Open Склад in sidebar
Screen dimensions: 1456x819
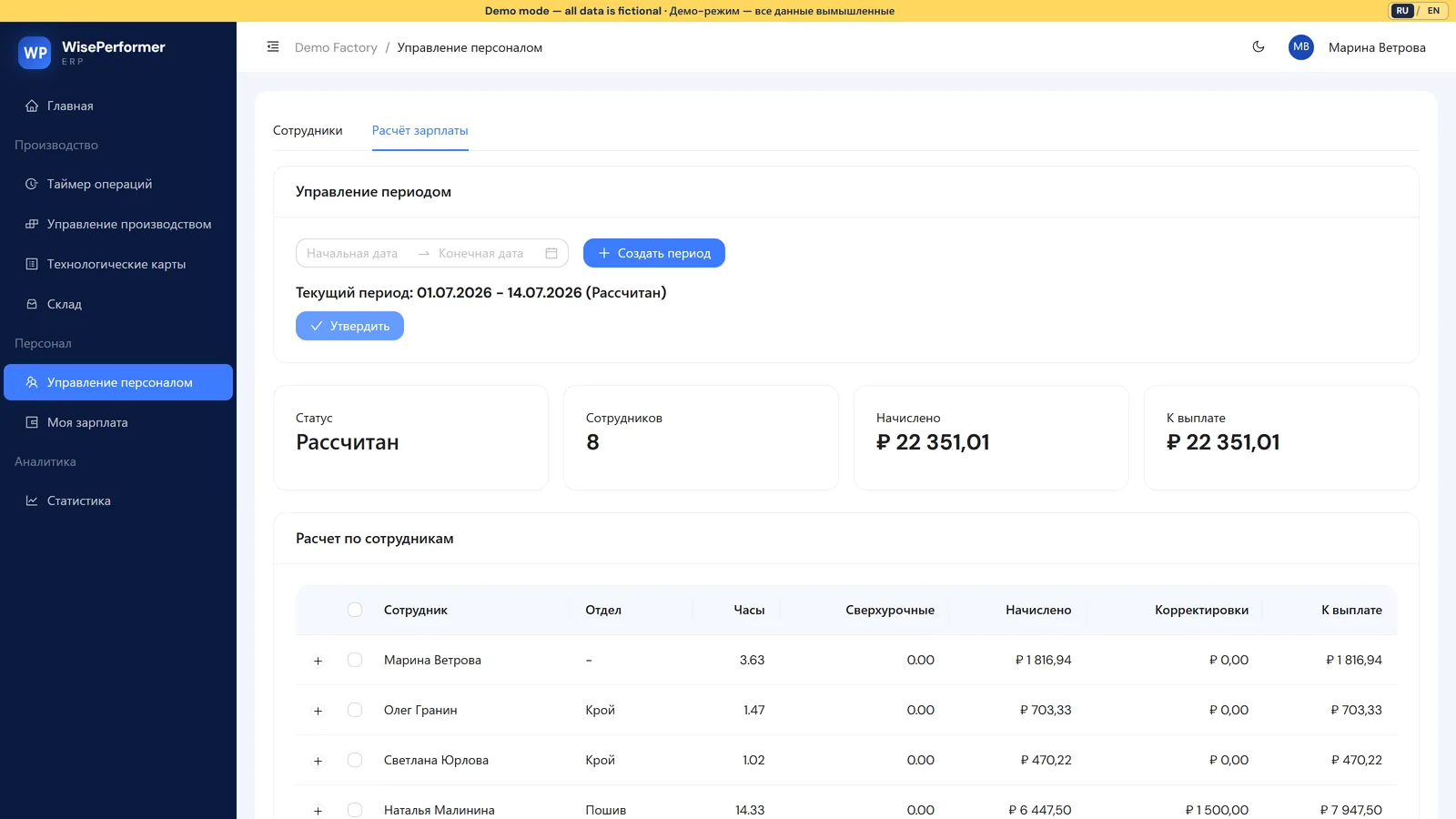pos(118,304)
